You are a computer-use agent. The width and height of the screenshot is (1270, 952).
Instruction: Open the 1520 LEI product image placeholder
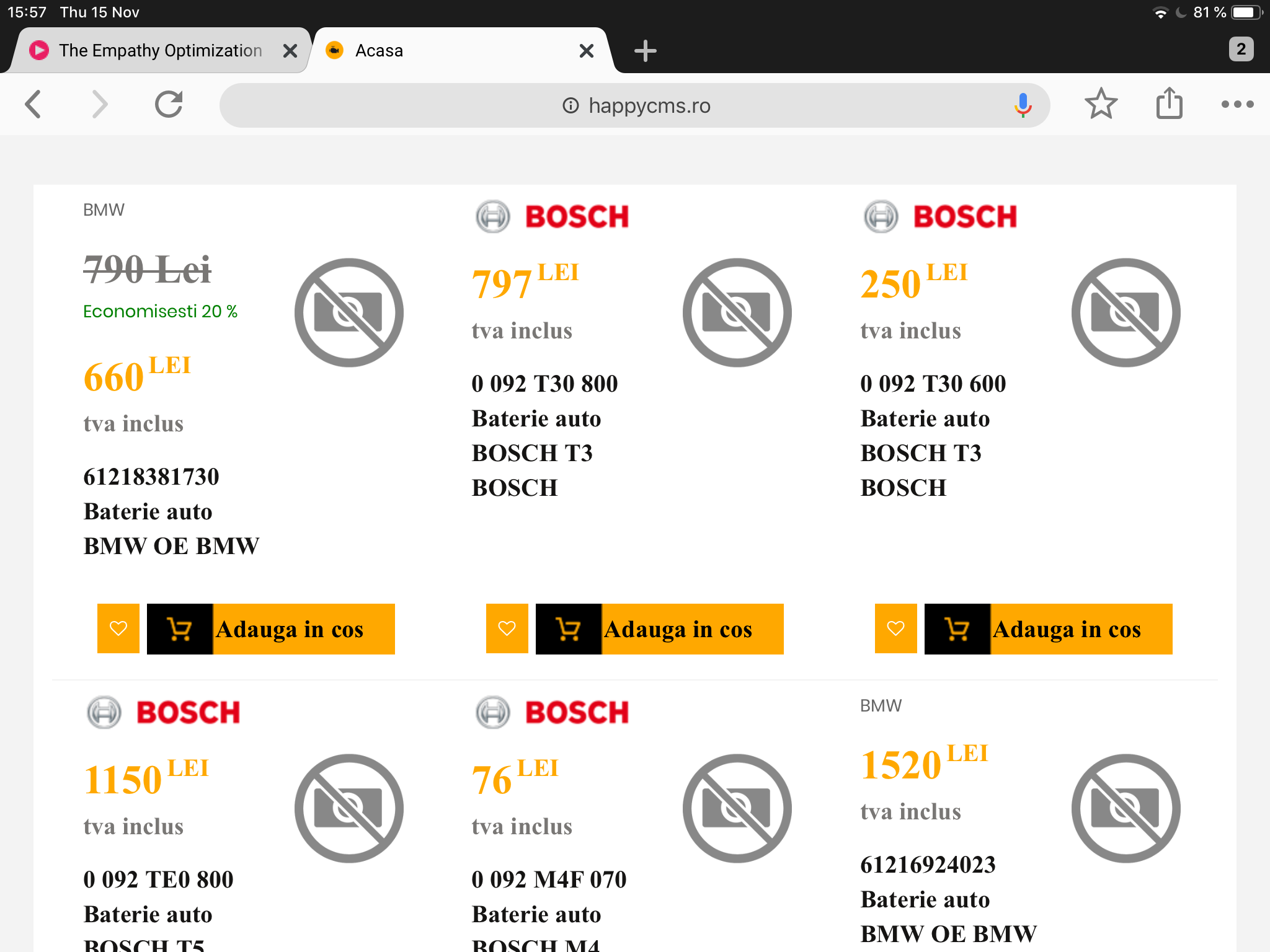[1126, 808]
